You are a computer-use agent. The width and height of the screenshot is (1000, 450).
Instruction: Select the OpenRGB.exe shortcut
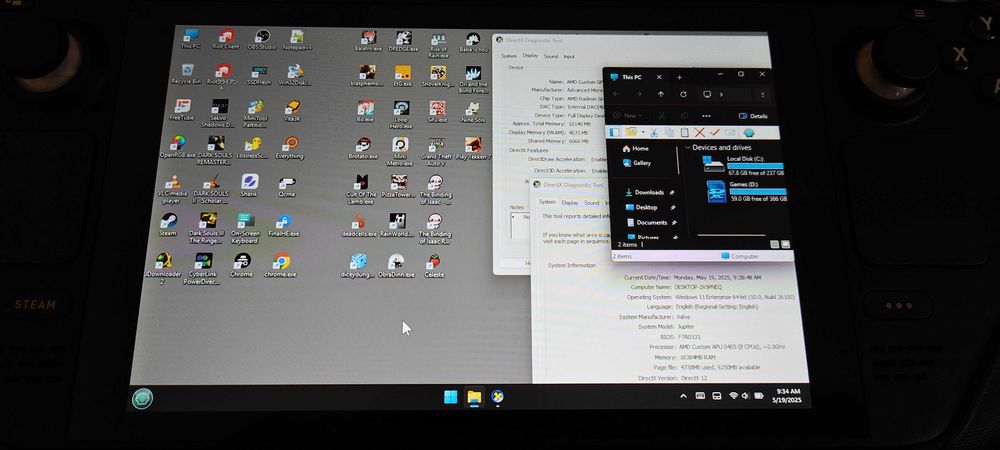(178, 147)
